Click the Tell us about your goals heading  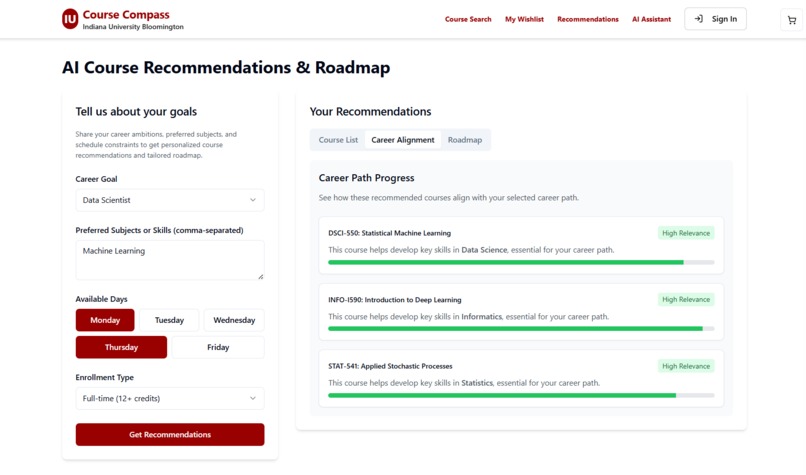point(136,112)
